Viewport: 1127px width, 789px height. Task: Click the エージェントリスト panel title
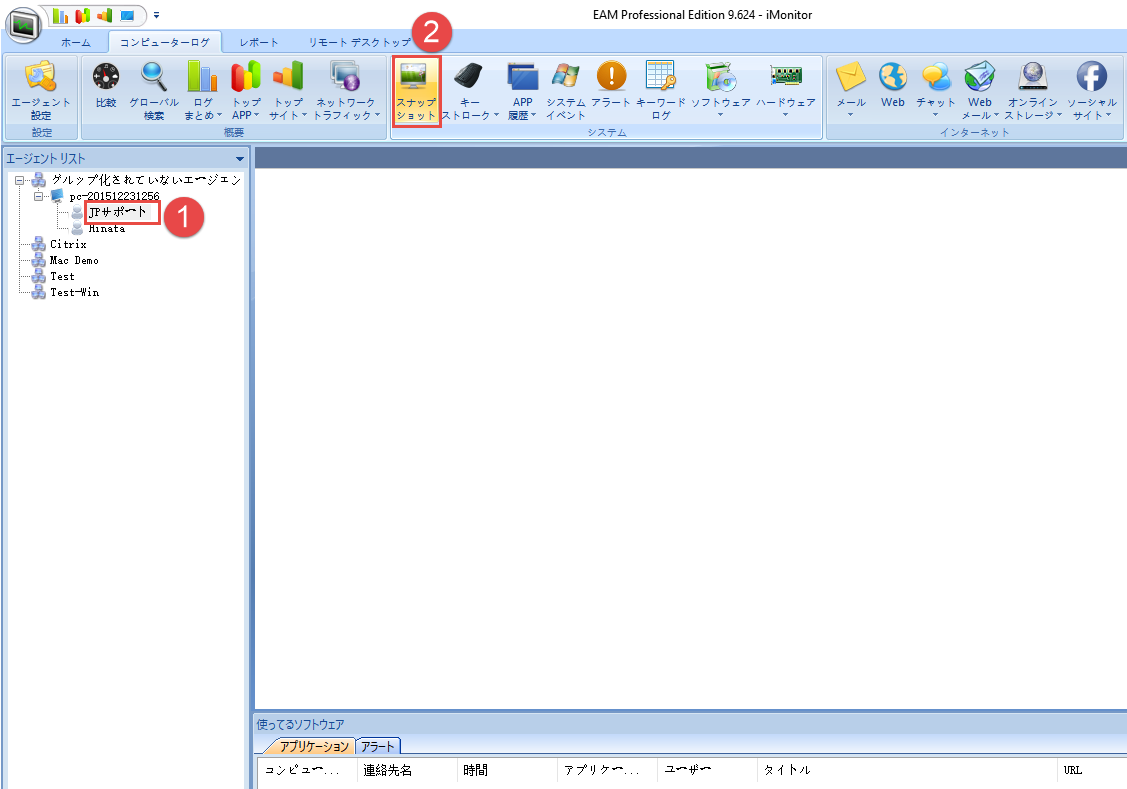coord(46,159)
